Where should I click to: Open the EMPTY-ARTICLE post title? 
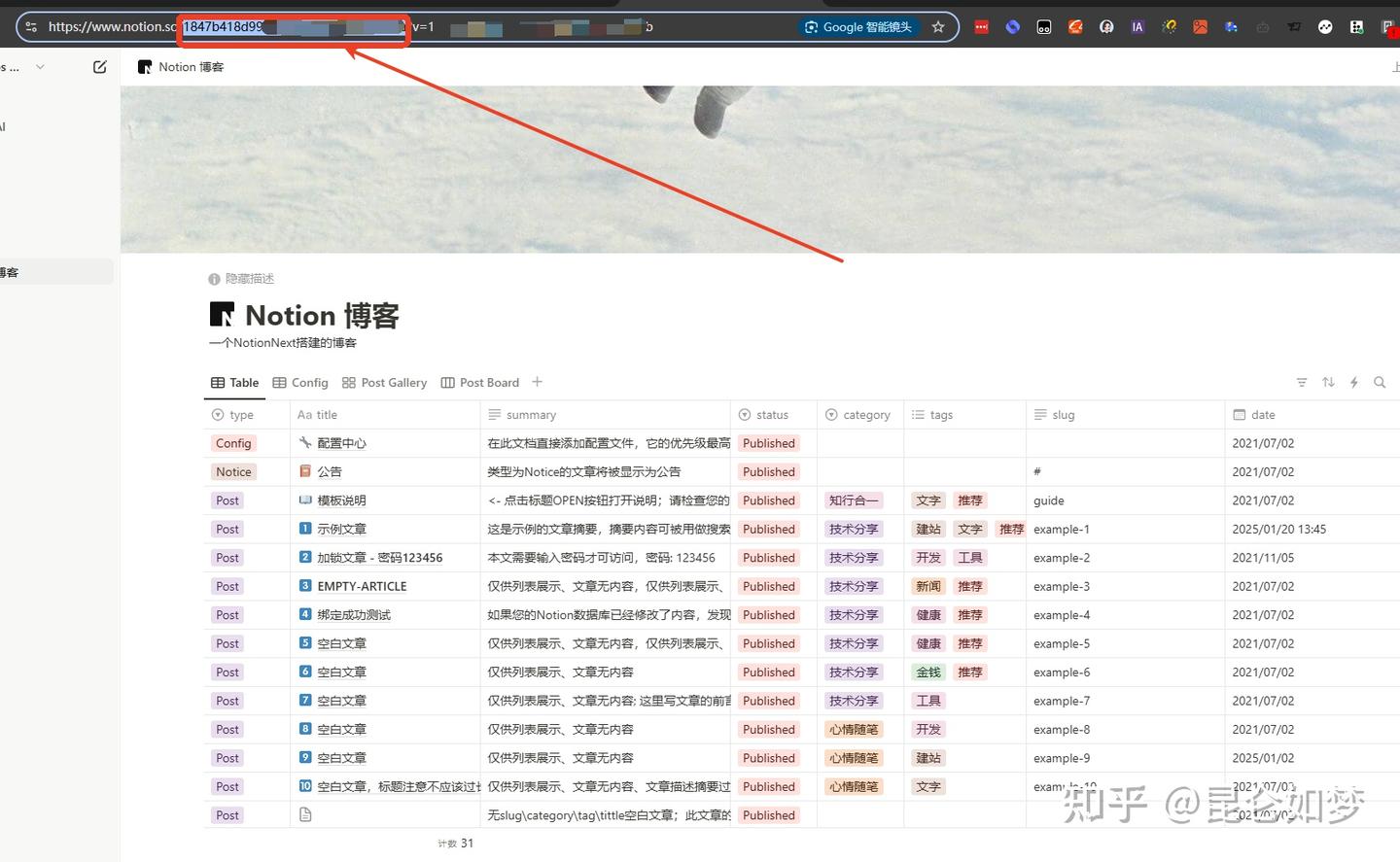[361, 586]
